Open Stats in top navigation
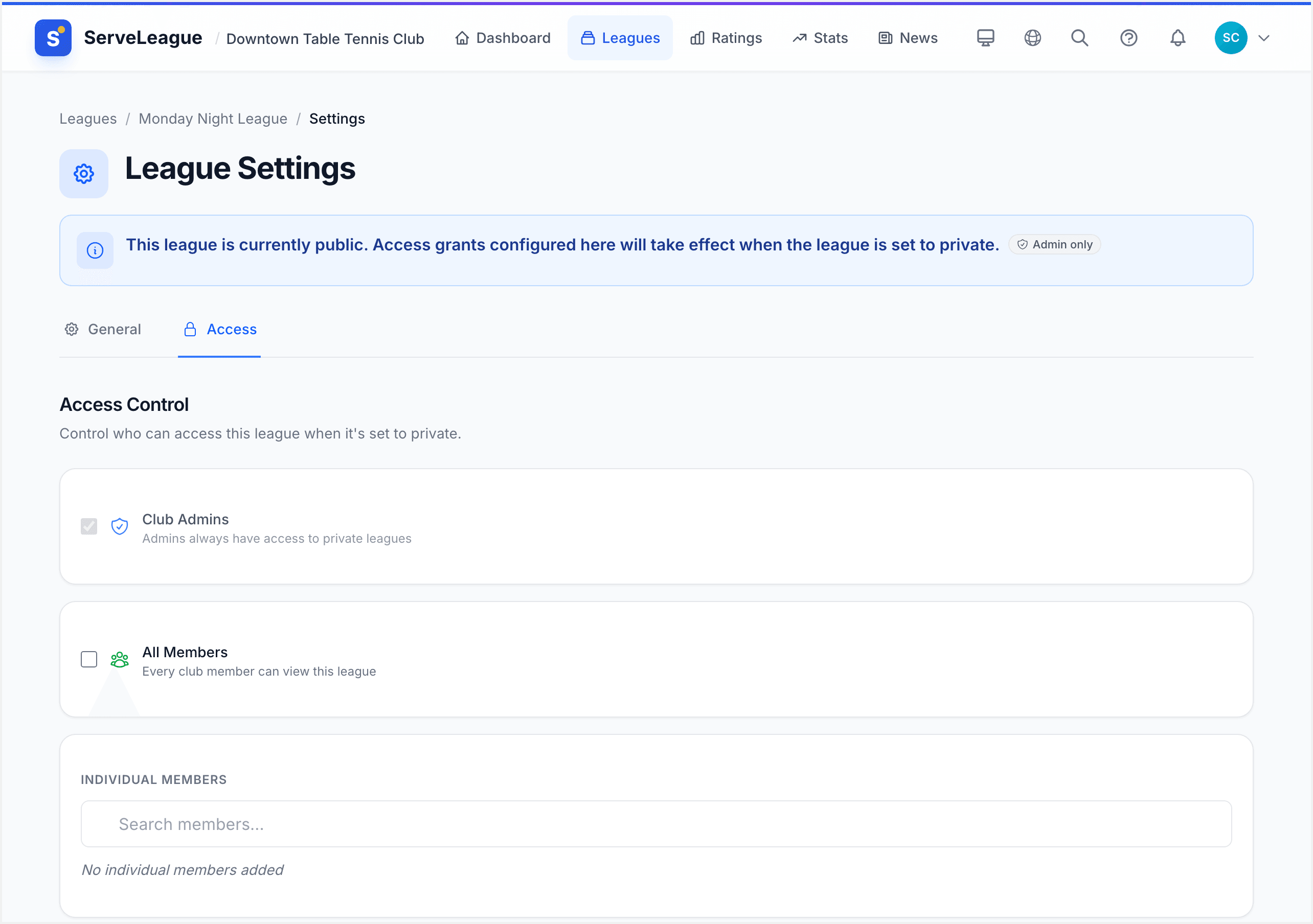This screenshot has height=924, width=1313. coord(820,38)
